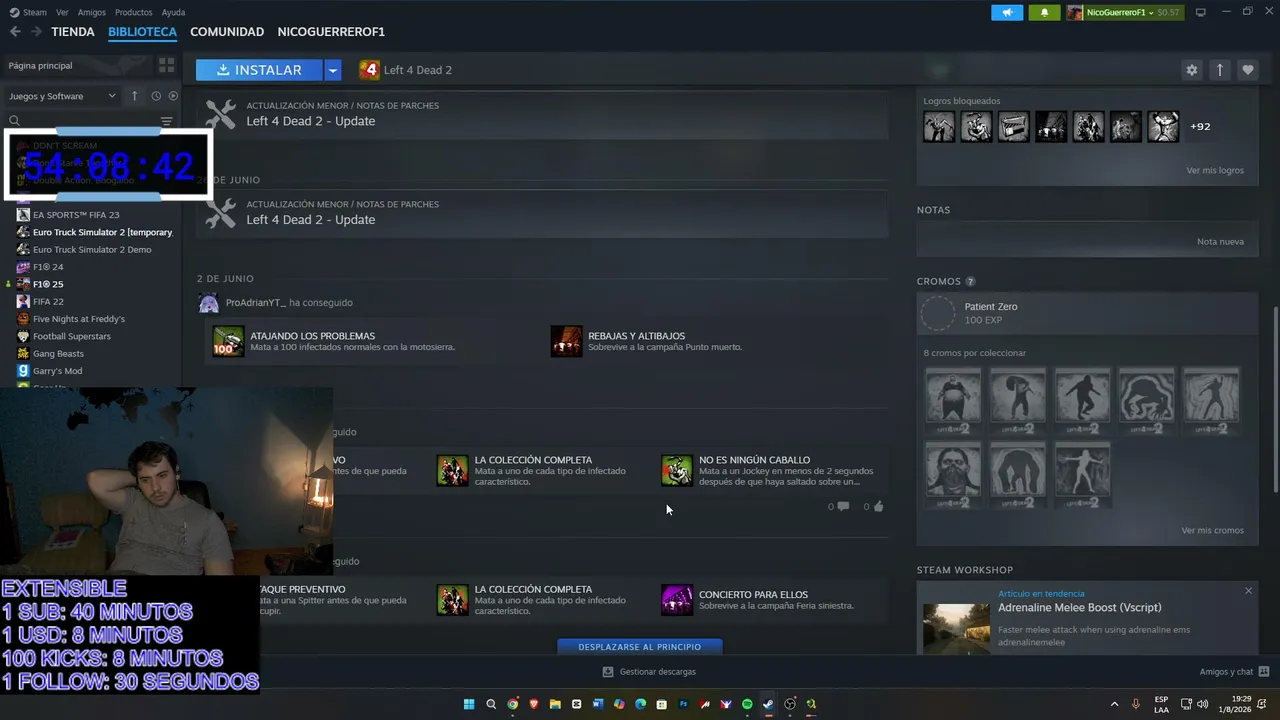Open the +92 locked achievements count
This screenshot has width=1280, height=720.
point(1200,127)
